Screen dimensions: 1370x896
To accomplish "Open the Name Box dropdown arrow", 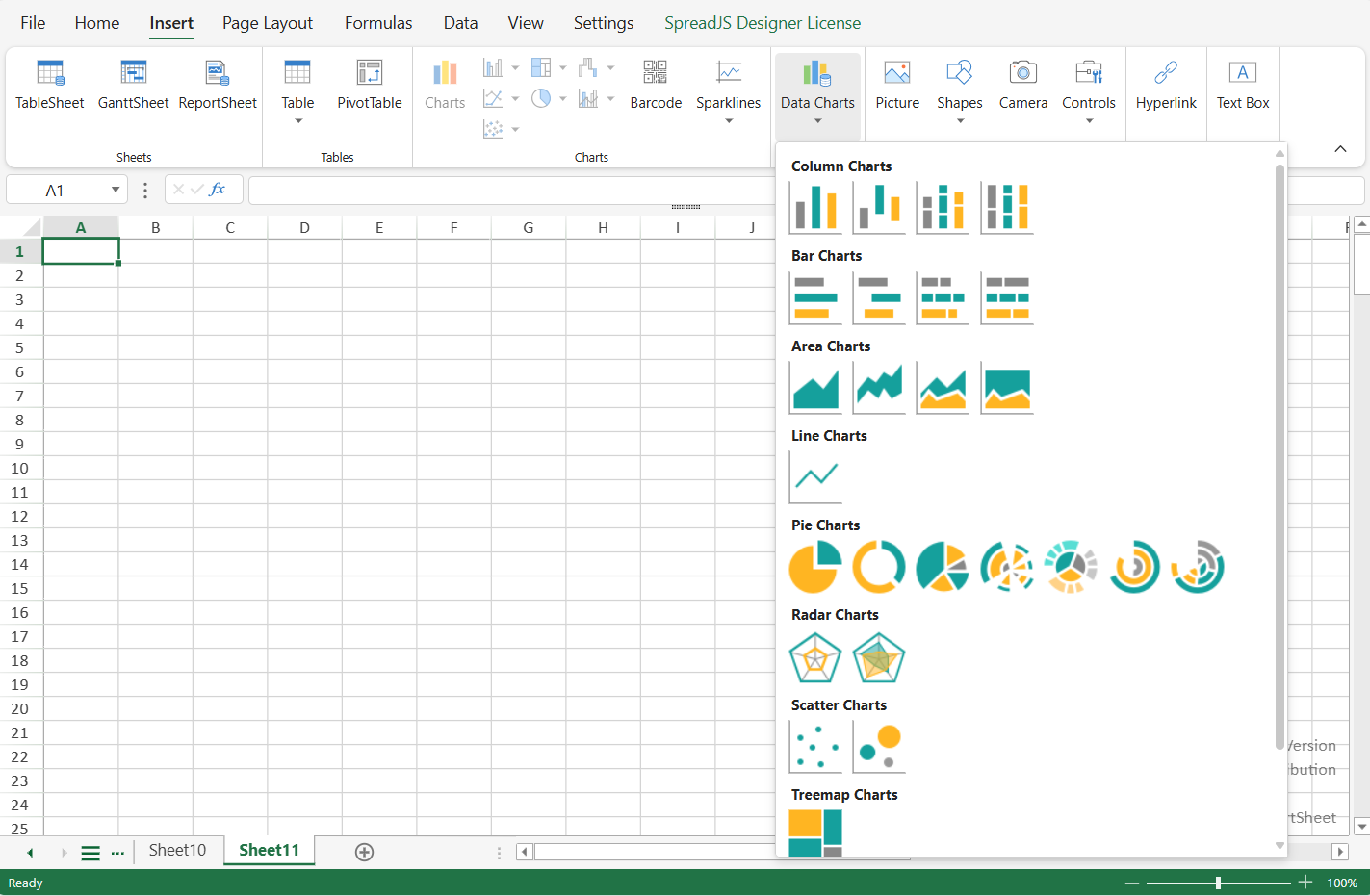I will pyautogui.click(x=116, y=190).
